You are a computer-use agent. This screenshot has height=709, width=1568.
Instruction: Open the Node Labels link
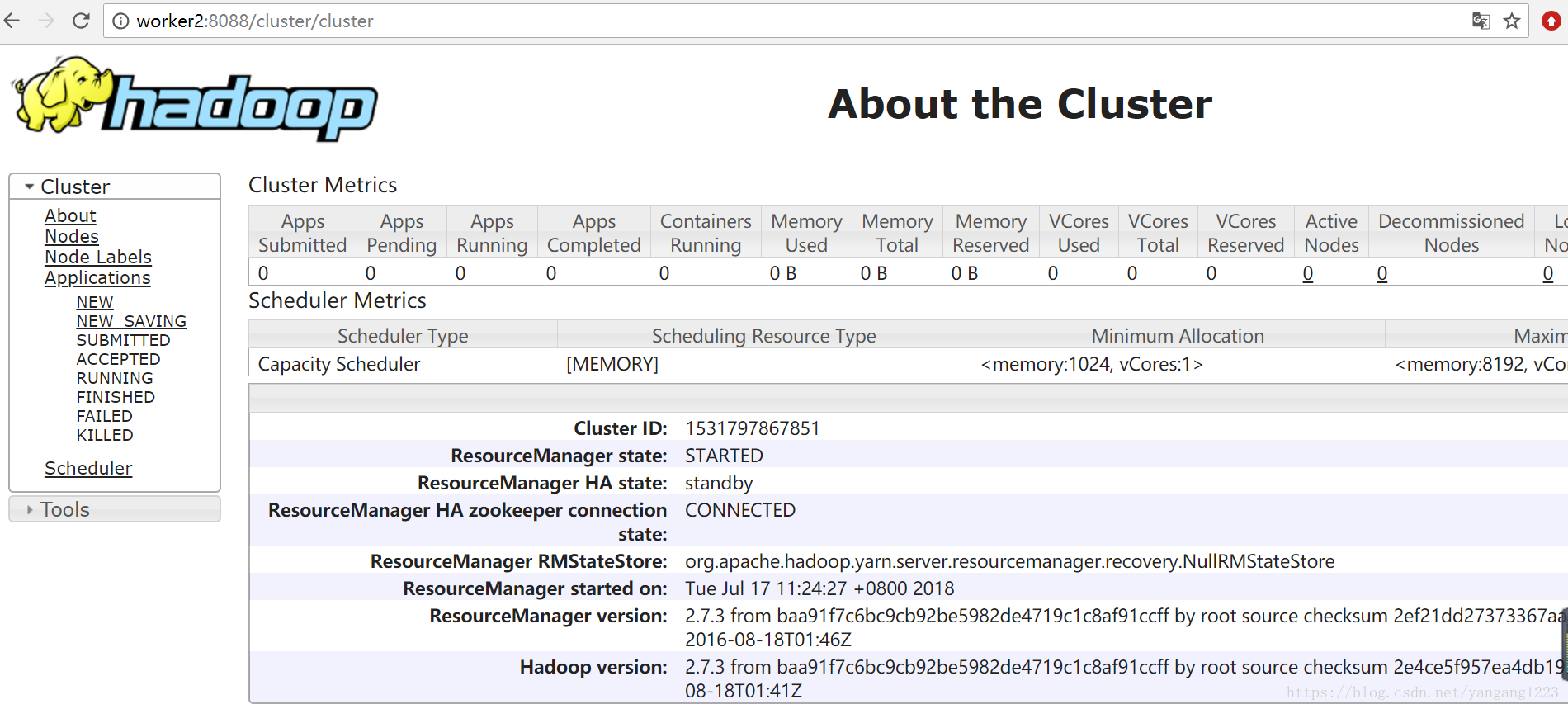98,257
